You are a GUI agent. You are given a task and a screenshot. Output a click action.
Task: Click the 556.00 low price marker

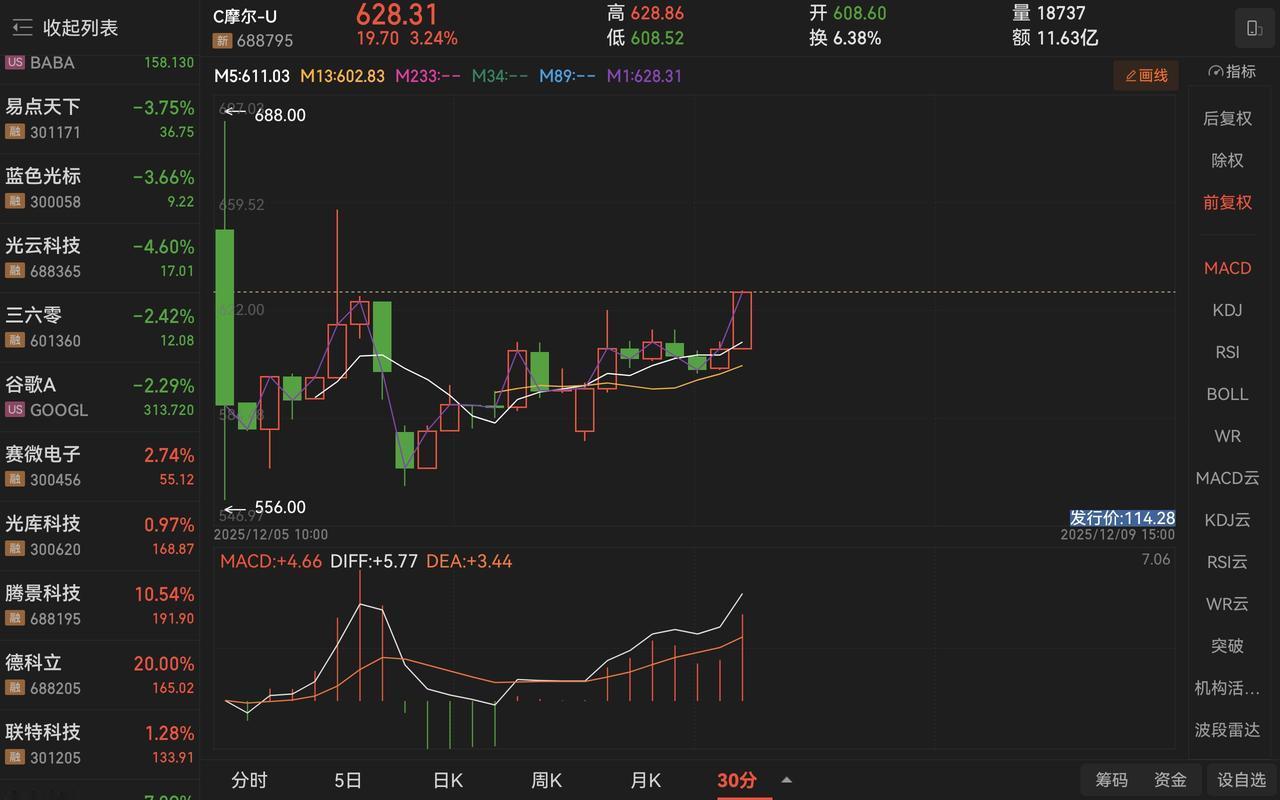click(280, 507)
